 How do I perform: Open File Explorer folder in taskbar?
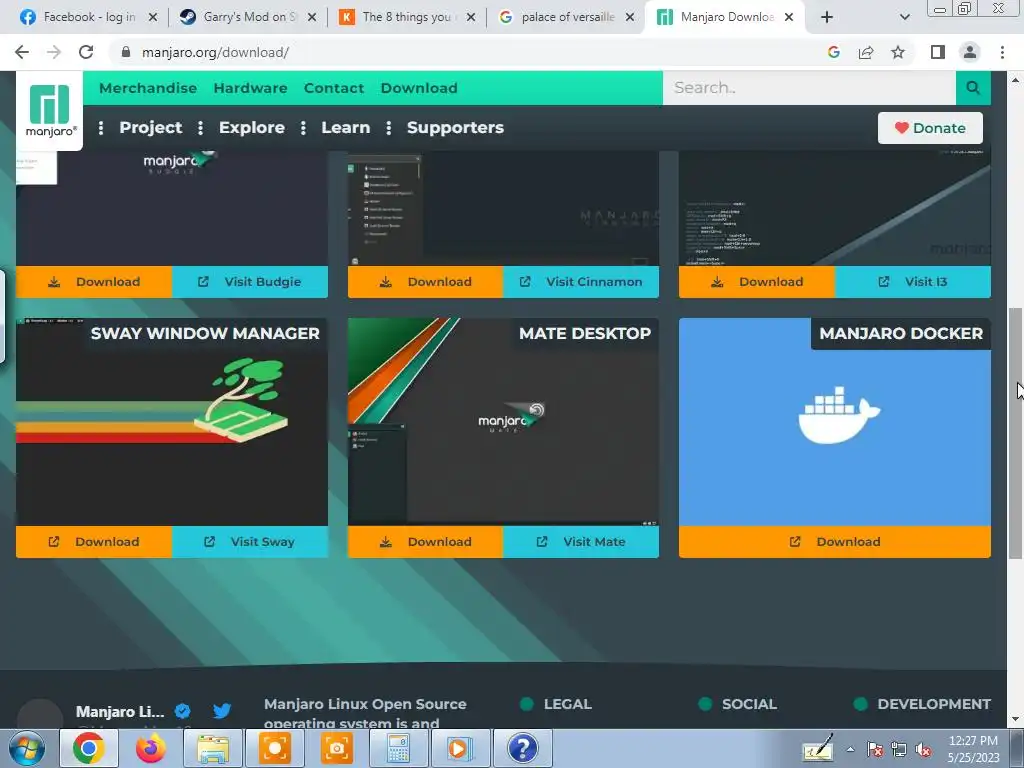213,748
